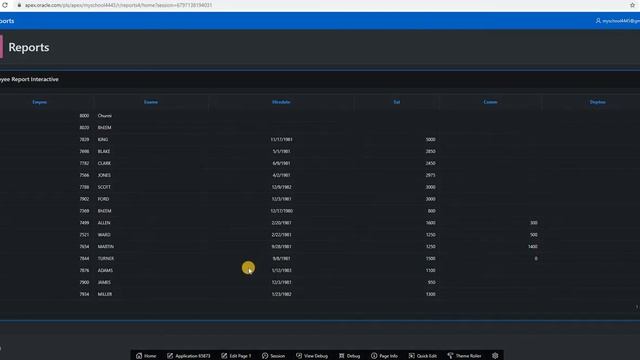The width and height of the screenshot is (640, 360).
Task: Select employee name cell TURNER
Action: (106, 258)
